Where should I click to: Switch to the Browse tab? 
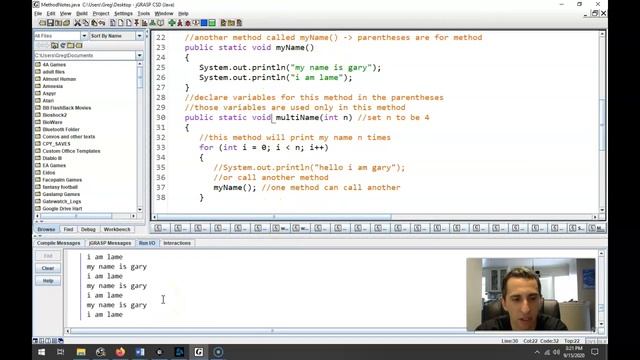coord(46,229)
